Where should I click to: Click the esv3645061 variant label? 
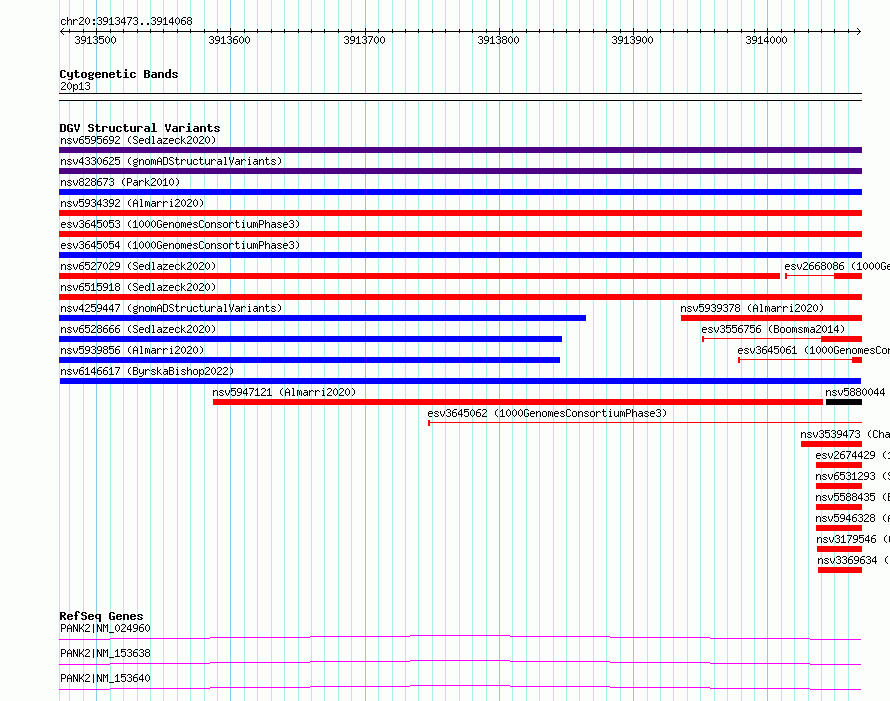coord(813,350)
